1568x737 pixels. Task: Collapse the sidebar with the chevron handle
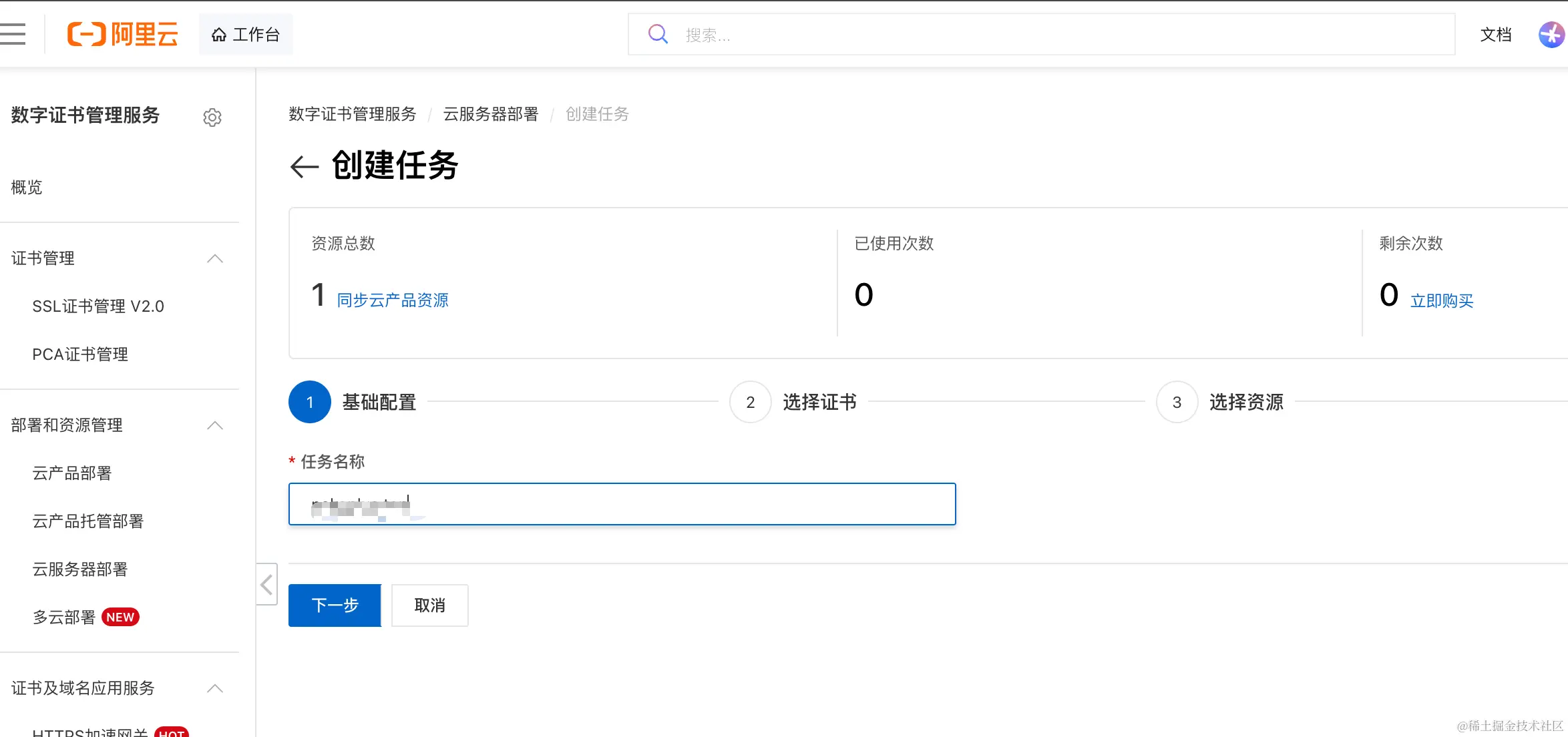coord(266,584)
